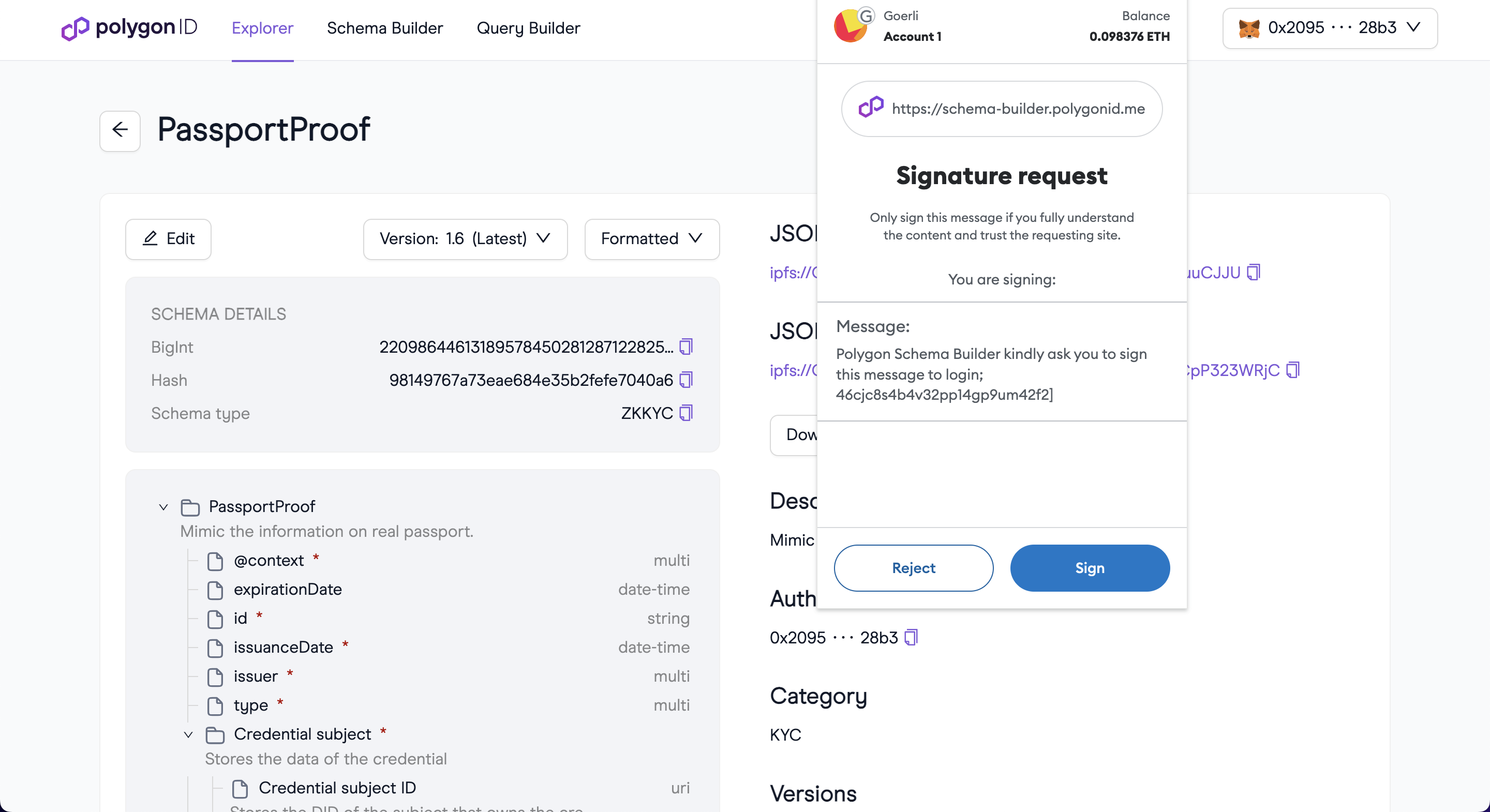The image size is (1490, 812).
Task: Copy the schema Hash value
Action: point(686,380)
